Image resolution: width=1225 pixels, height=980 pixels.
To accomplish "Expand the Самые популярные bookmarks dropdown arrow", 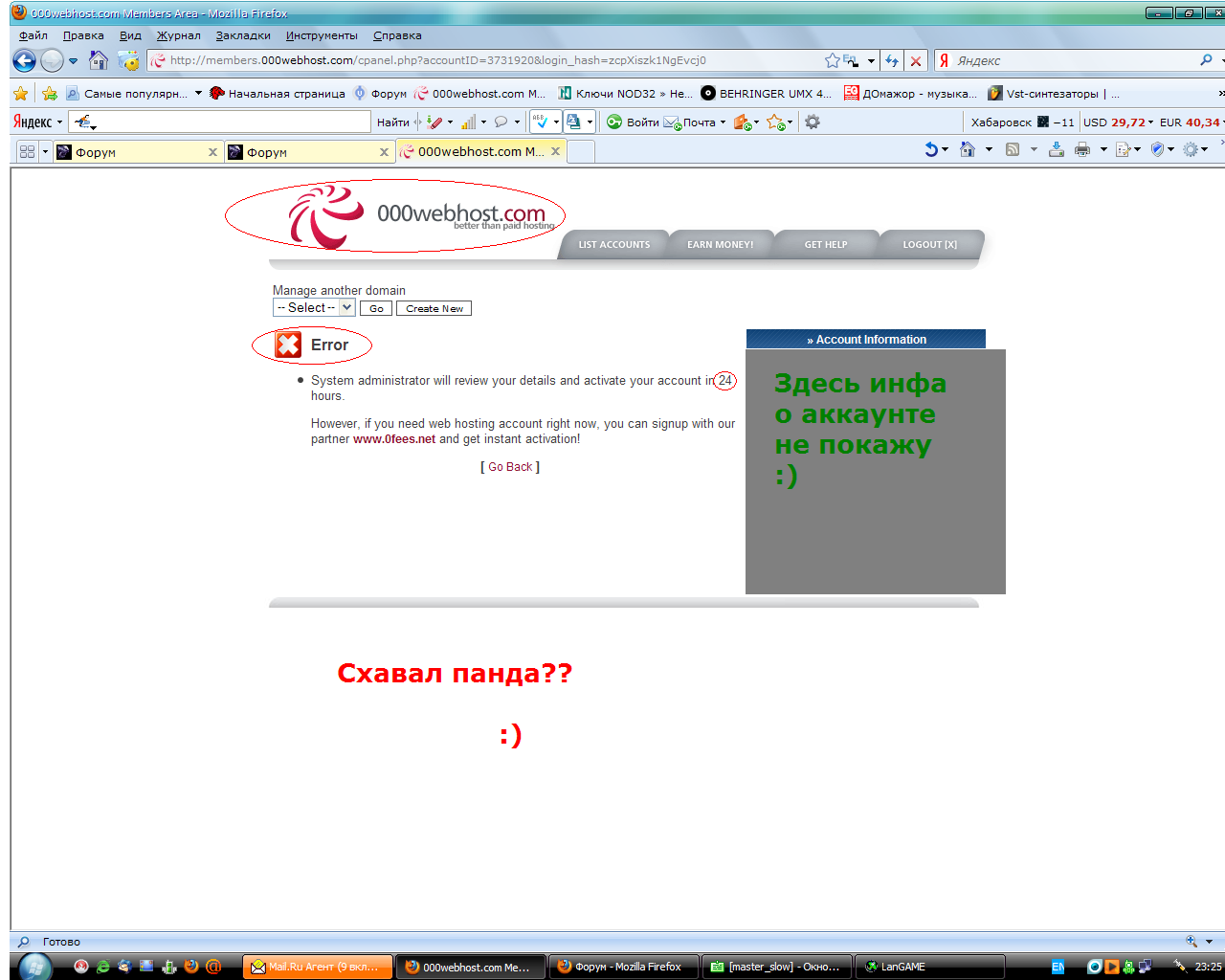I will point(198,93).
